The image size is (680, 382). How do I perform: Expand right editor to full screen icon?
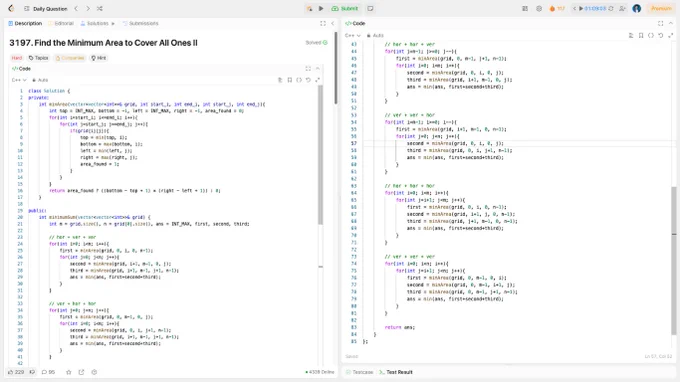click(670, 36)
